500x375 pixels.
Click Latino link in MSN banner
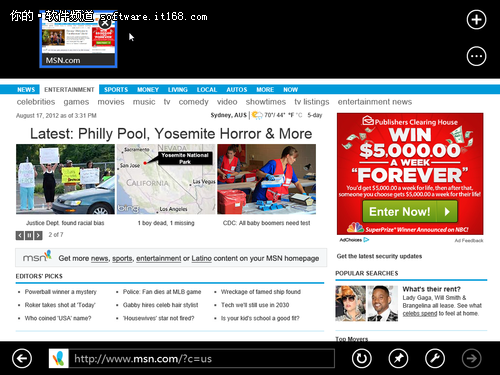click(x=201, y=258)
